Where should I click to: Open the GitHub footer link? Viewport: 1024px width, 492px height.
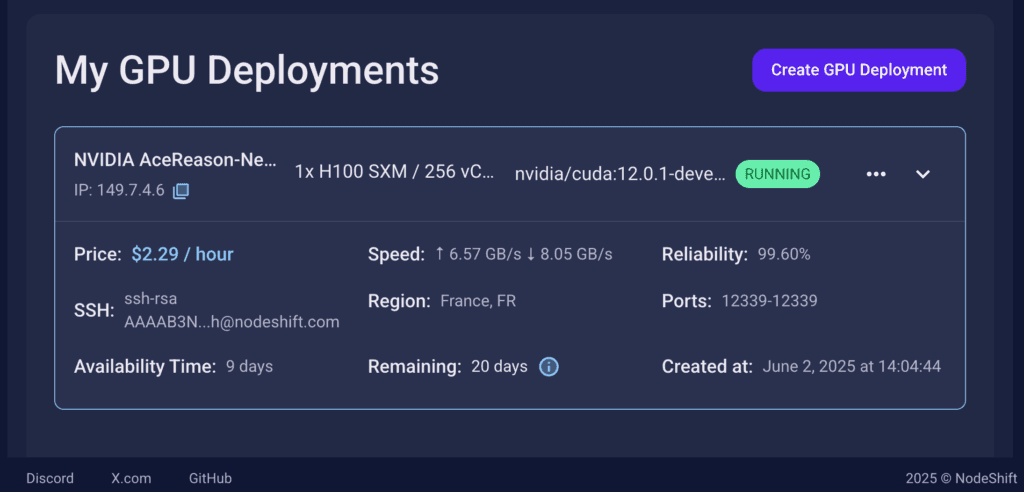tap(210, 478)
